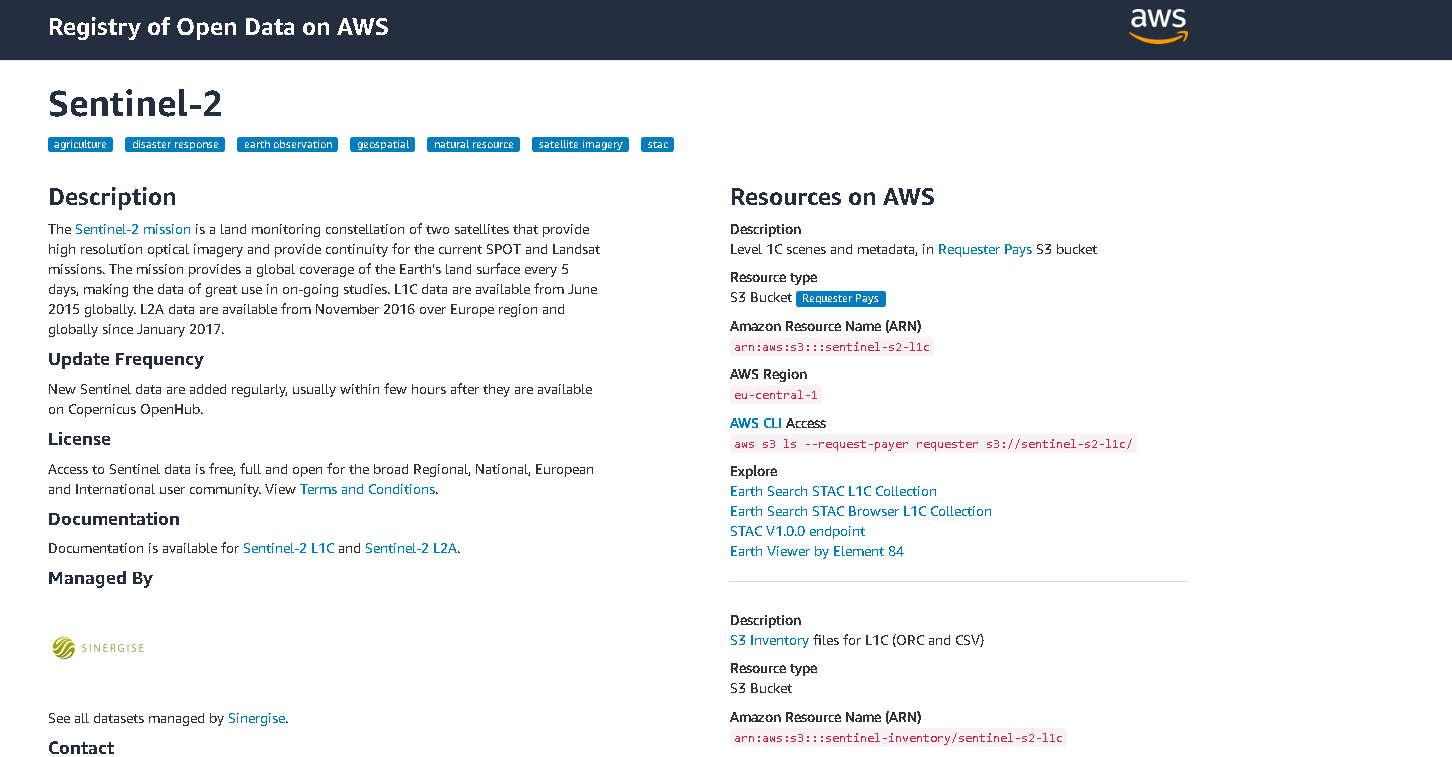Open Earth Search STAC L1C Collection
Screen dimensions: 1452x757
[833, 491]
